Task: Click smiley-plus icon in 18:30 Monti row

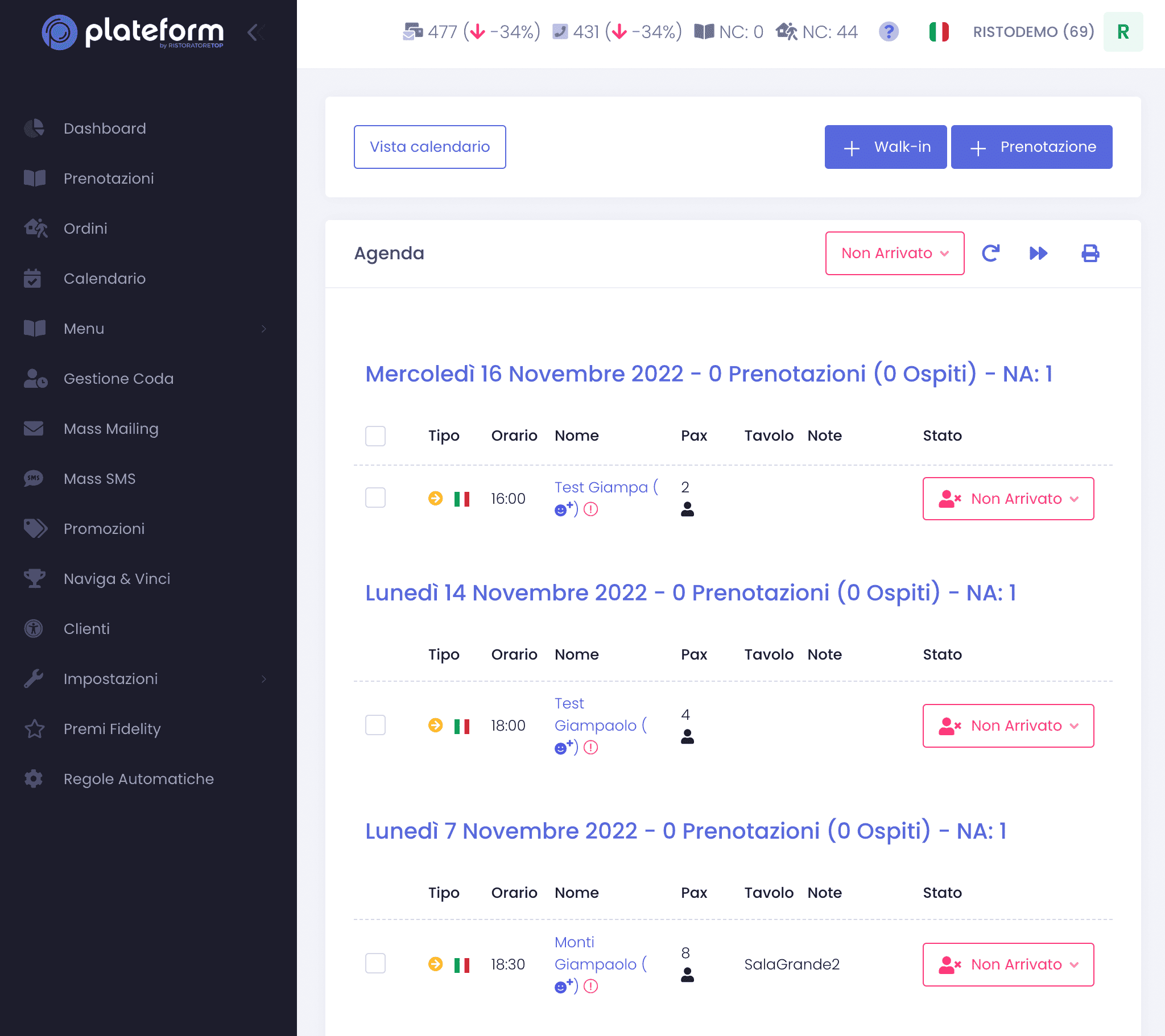Action: (564, 986)
